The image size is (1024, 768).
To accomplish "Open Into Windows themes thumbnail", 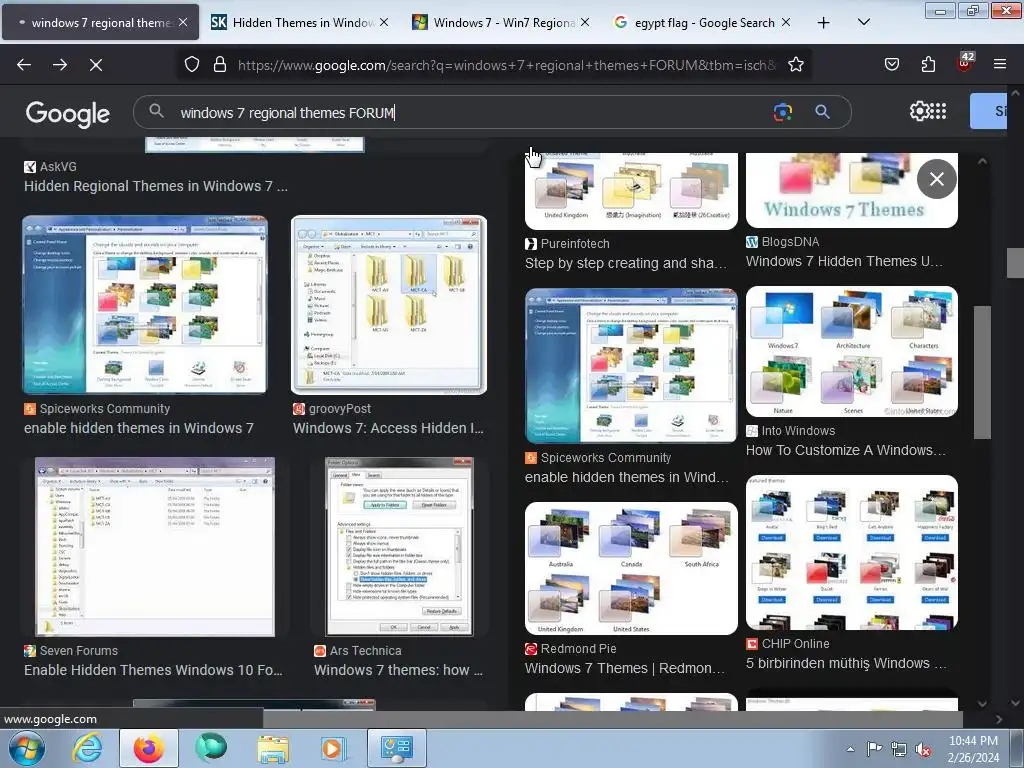I will (x=852, y=351).
